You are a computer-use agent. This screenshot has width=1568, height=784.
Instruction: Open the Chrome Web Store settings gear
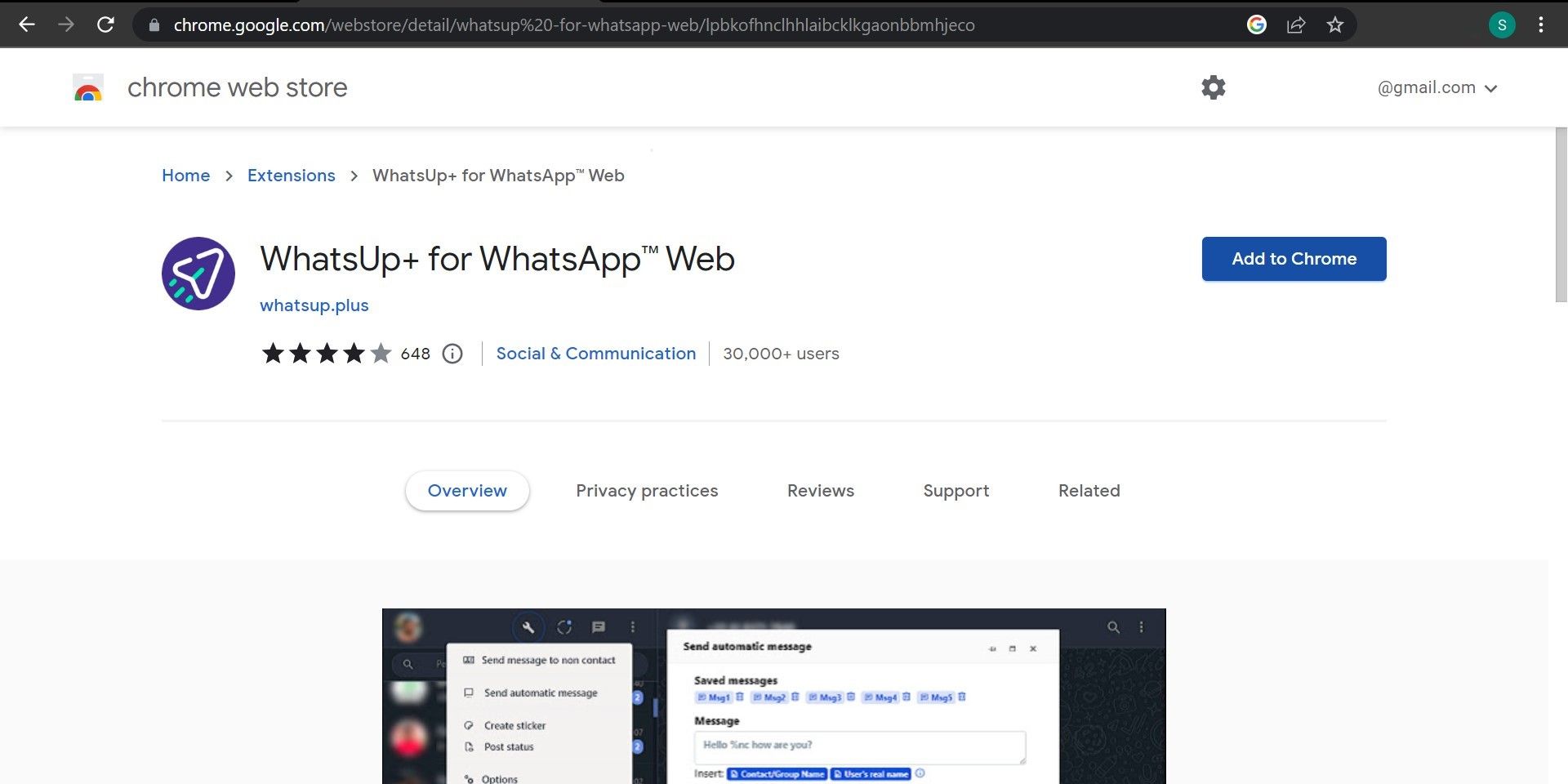(x=1214, y=87)
